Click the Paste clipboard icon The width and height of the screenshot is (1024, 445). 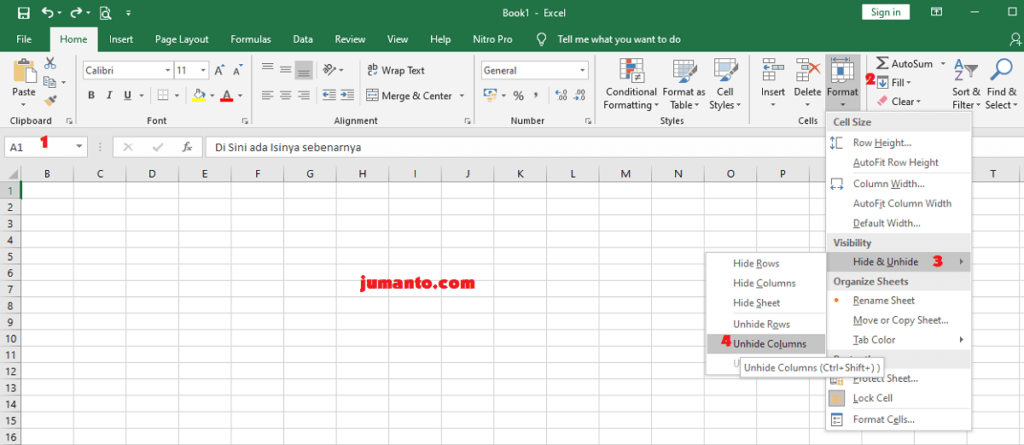(x=24, y=72)
